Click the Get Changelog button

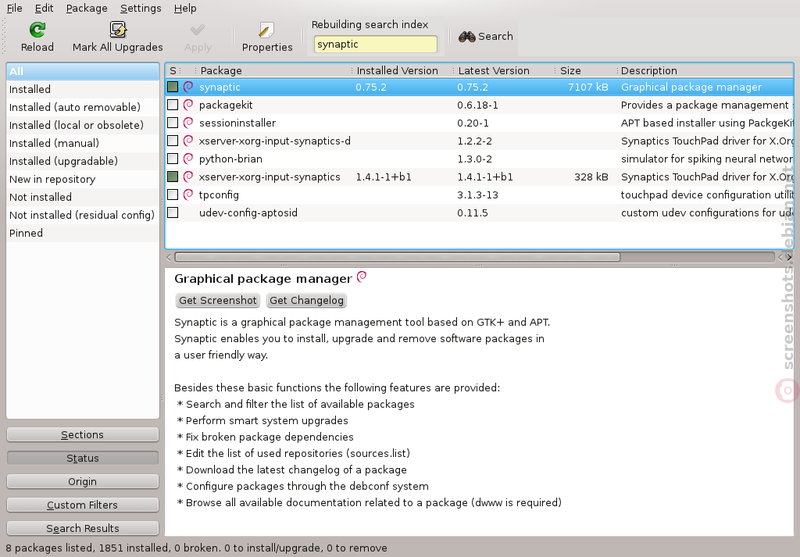click(306, 300)
